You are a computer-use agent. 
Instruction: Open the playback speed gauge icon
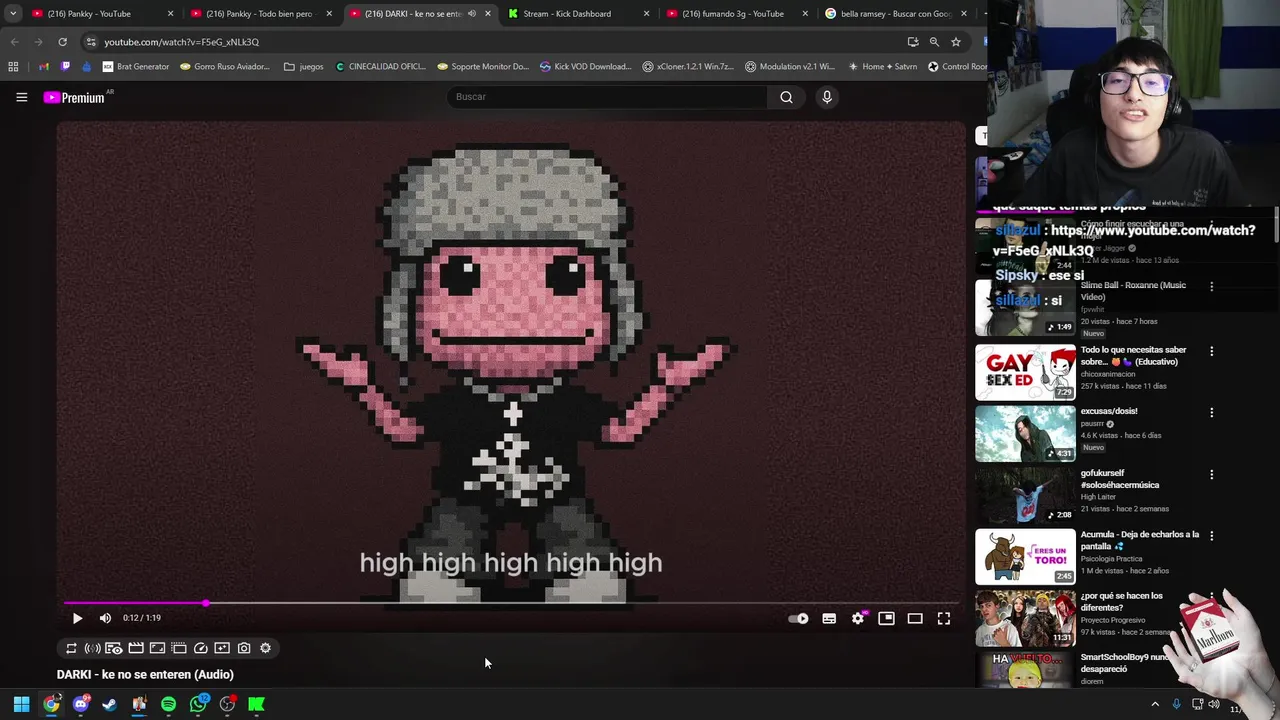(201, 648)
